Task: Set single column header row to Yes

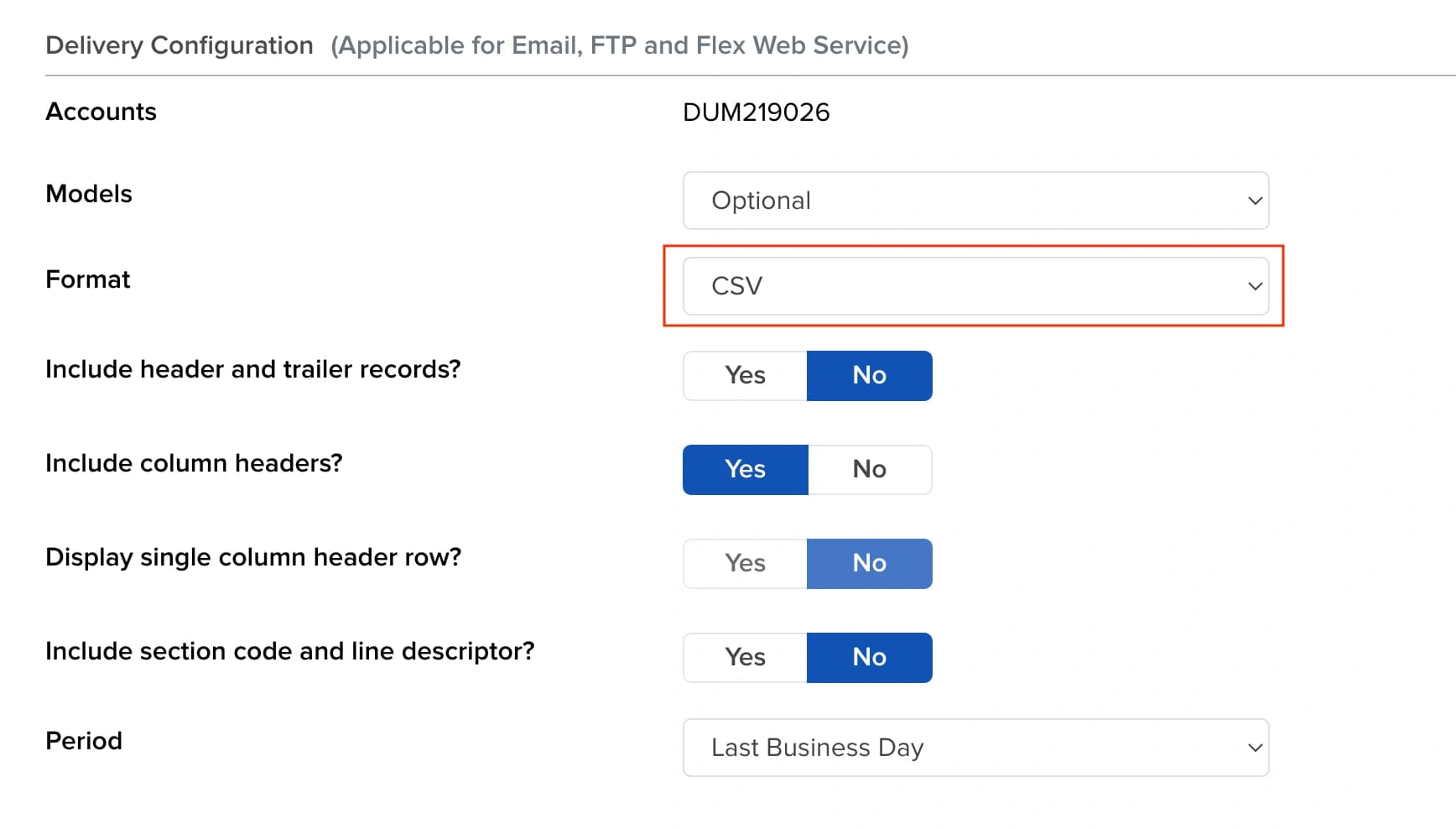Action: click(x=745, y=563)
